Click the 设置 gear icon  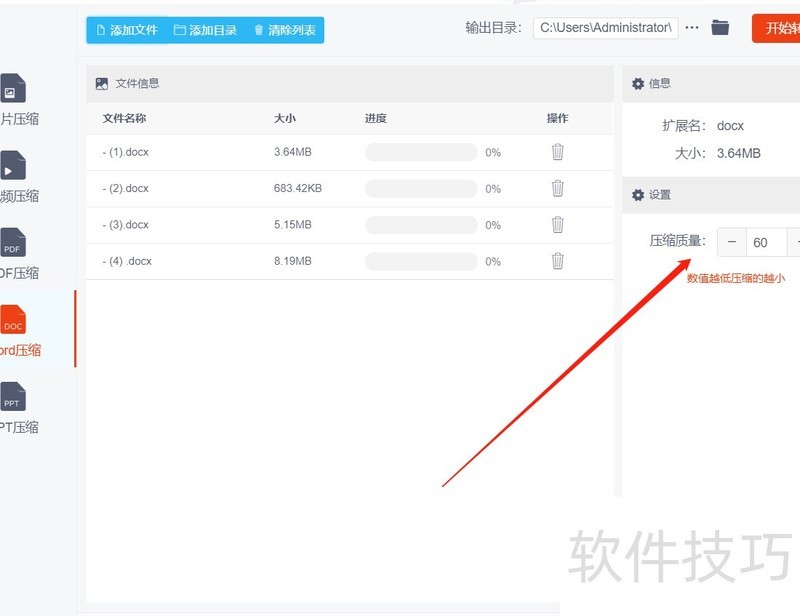(638, 195)
